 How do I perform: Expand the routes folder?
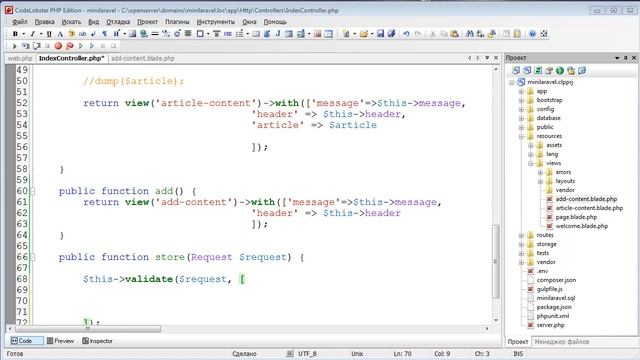(x=521, y=235)
